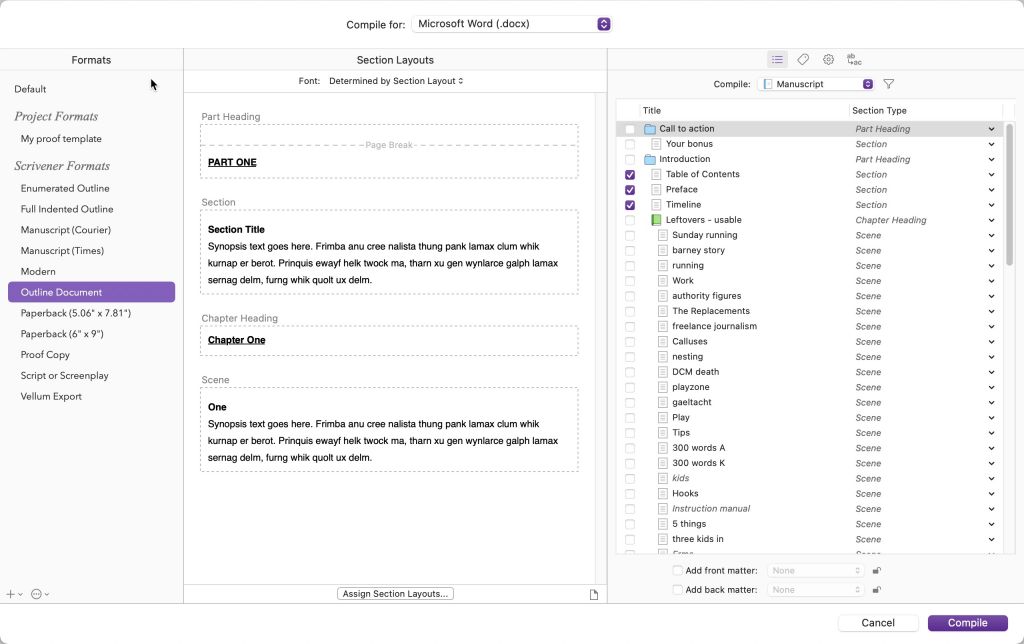This screenshot has width=1024, height=644.
Task: Uncheck Table of Contents for compiling
Action: point(630,174)
